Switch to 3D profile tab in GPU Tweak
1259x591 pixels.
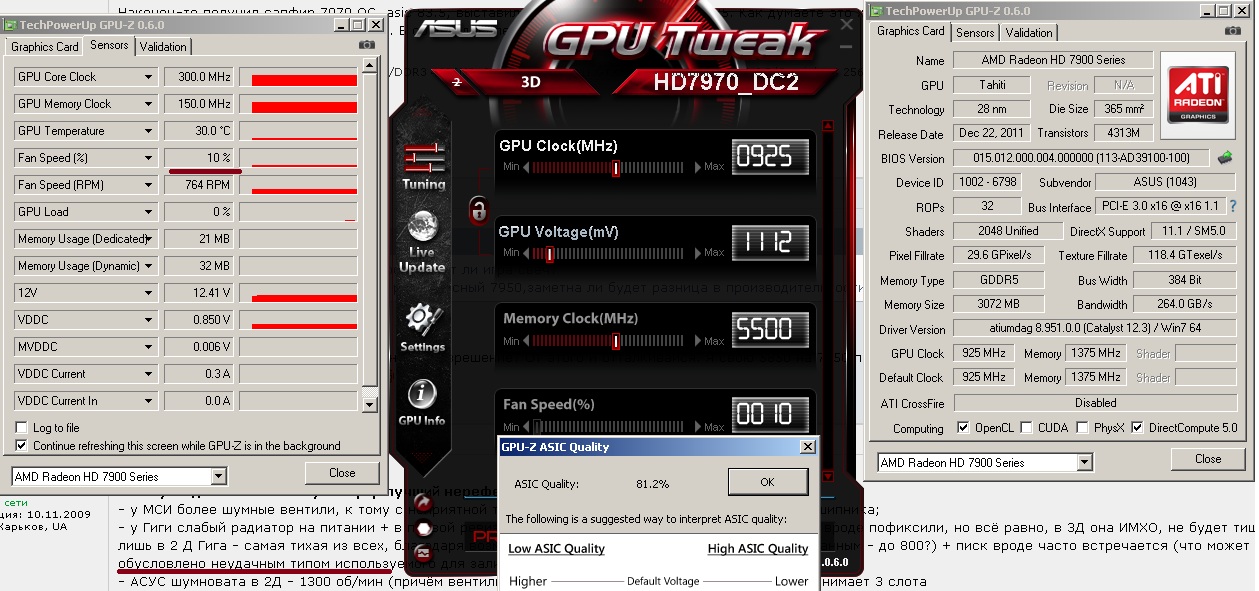[x=530, y=82]
